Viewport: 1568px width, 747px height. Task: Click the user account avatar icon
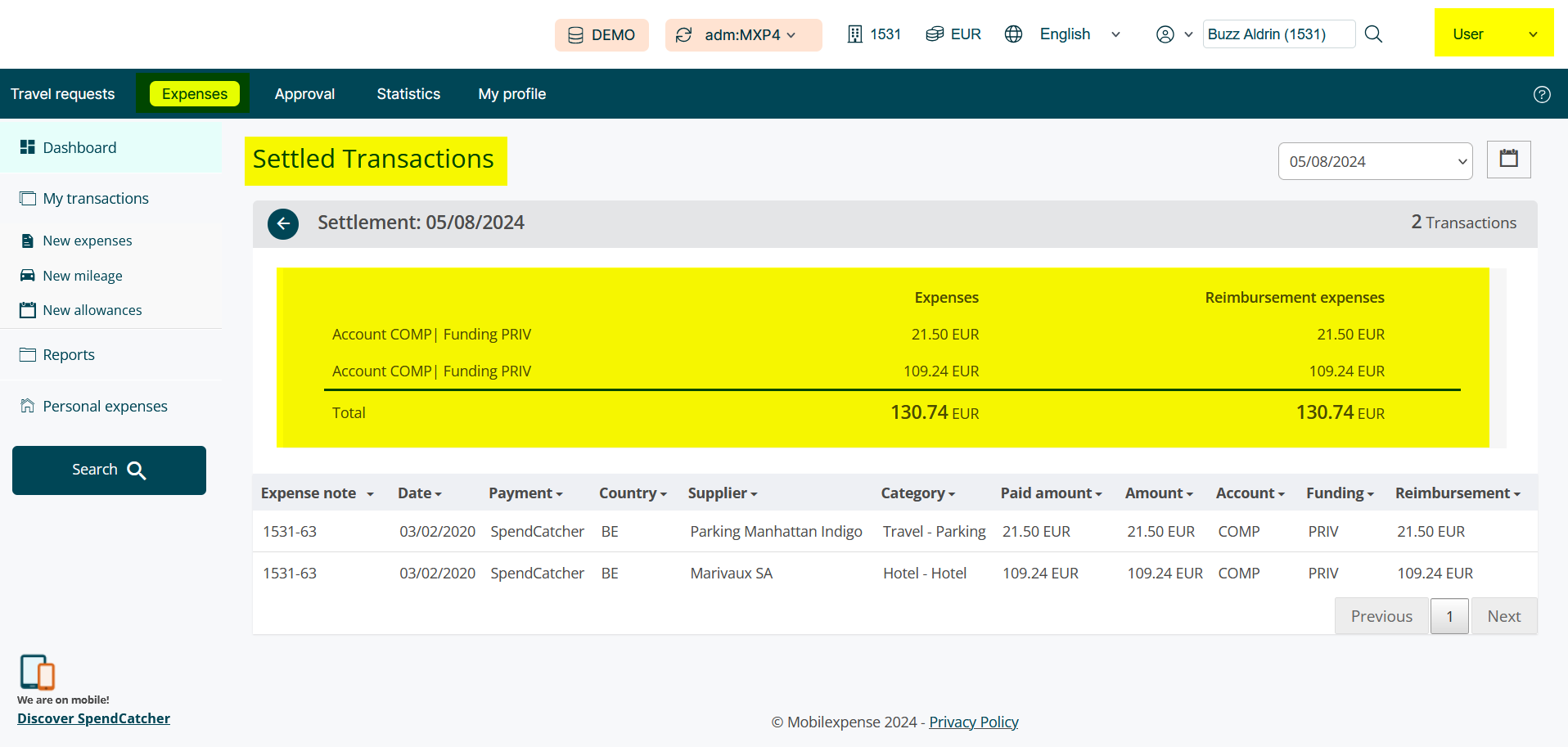1165,34
